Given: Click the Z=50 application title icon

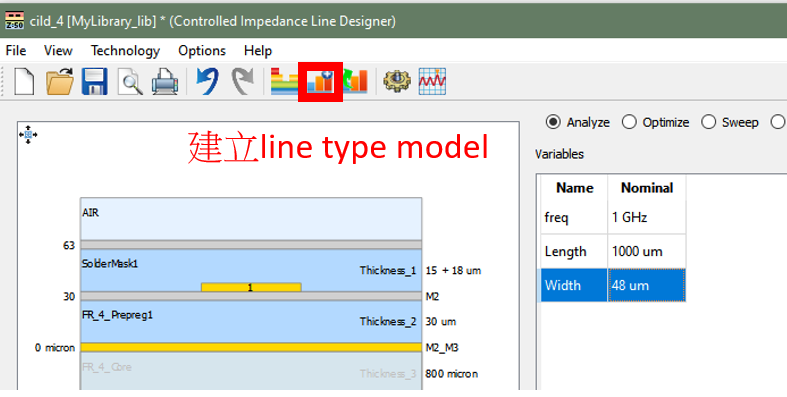Looking at the screenshot, I should pyautogui.click(x=14, y=21).
